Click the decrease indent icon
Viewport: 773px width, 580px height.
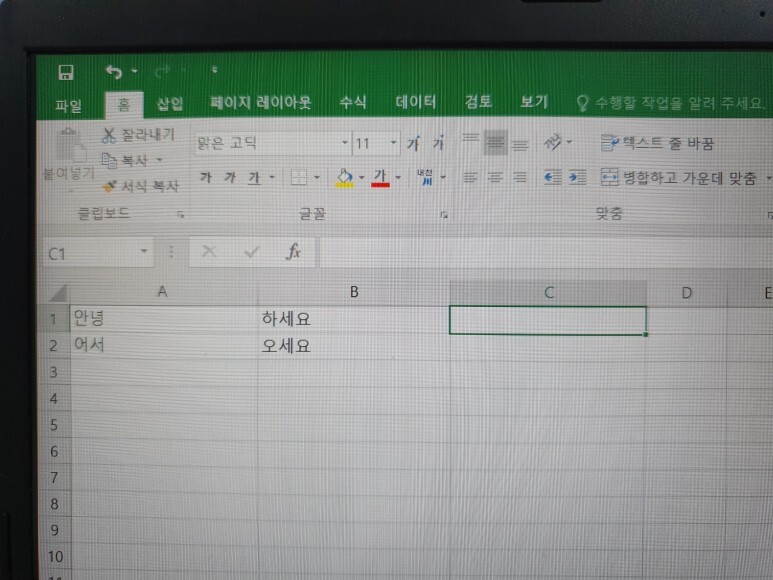point(553,177)
